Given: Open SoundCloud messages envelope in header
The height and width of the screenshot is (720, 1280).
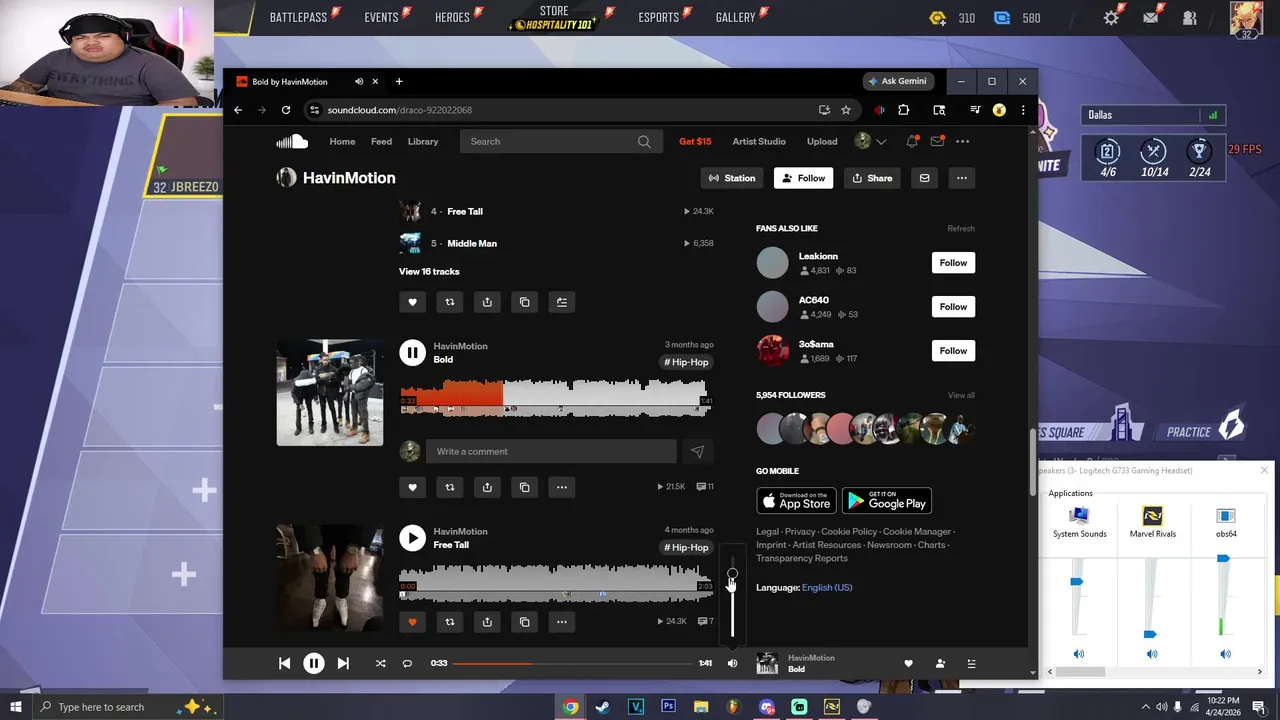Looking at the screenshot, I should click(937, 141).
